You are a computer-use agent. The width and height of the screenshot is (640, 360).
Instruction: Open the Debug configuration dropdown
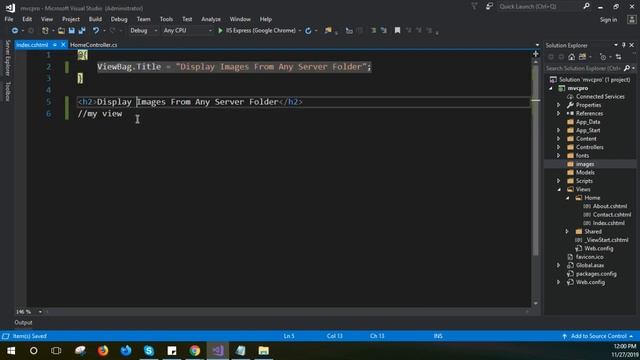tap(144, 31)
